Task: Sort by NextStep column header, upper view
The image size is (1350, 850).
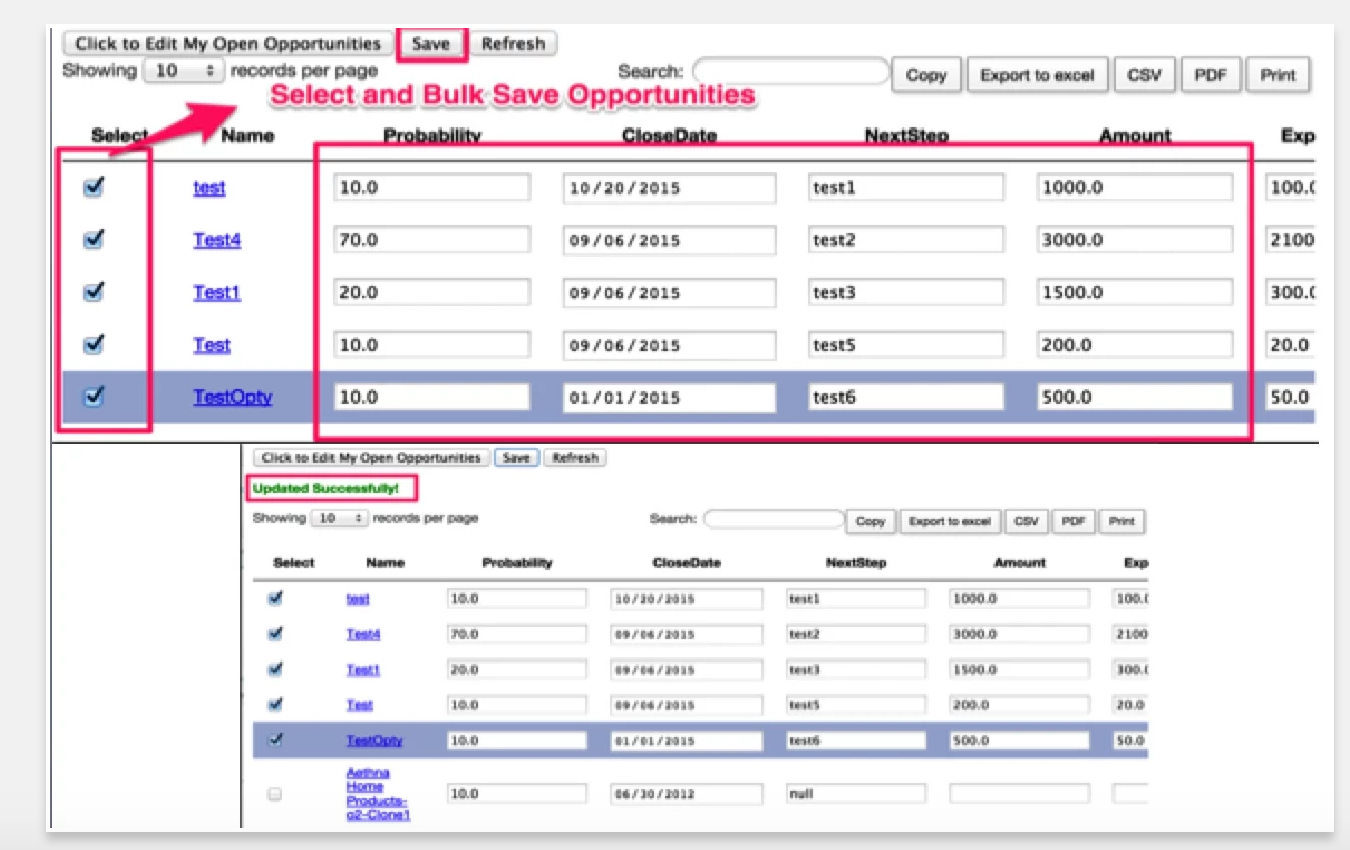Action: (906, 136)
